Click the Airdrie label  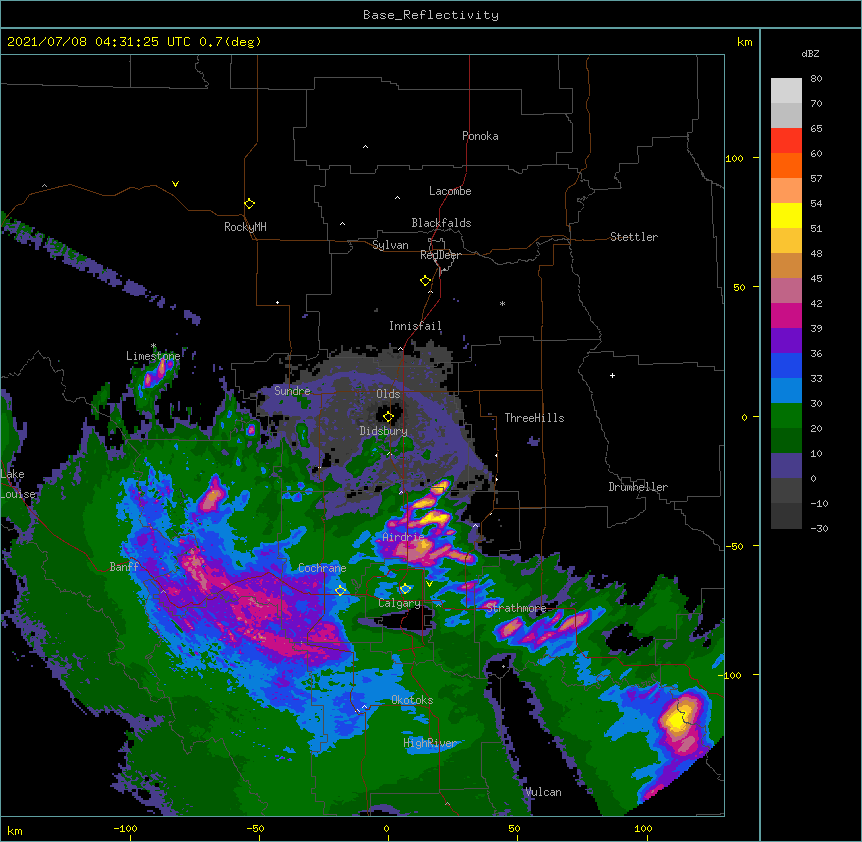click(x=403, y=536)
